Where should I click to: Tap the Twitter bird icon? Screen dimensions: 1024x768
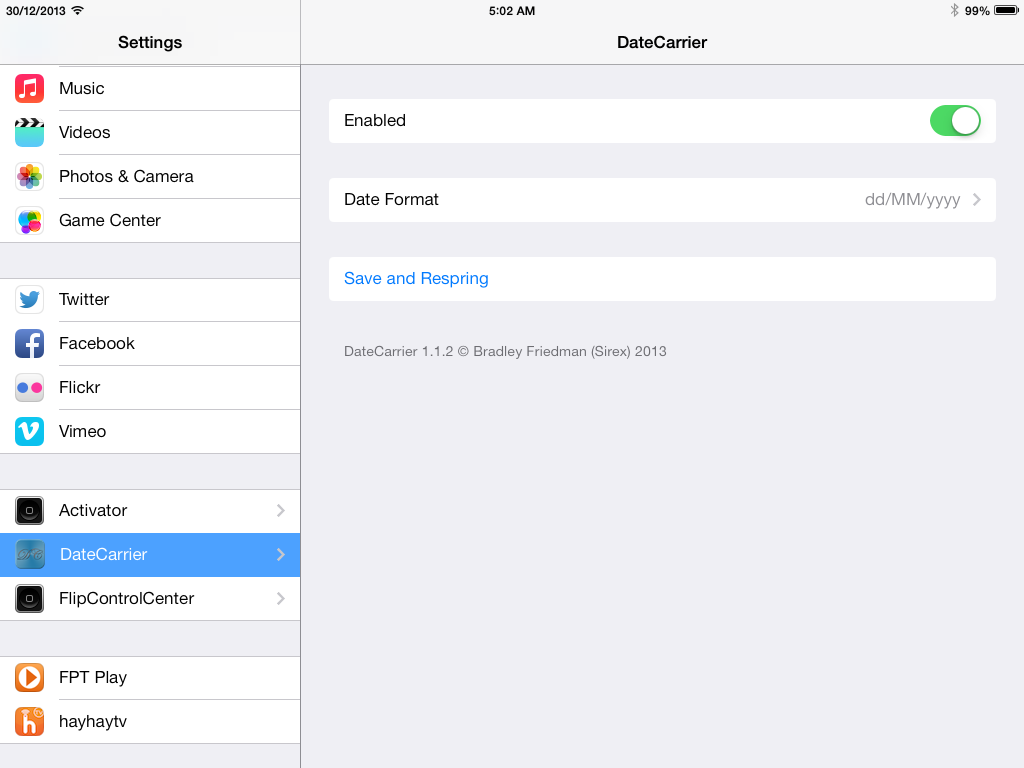tap(29, 300)
